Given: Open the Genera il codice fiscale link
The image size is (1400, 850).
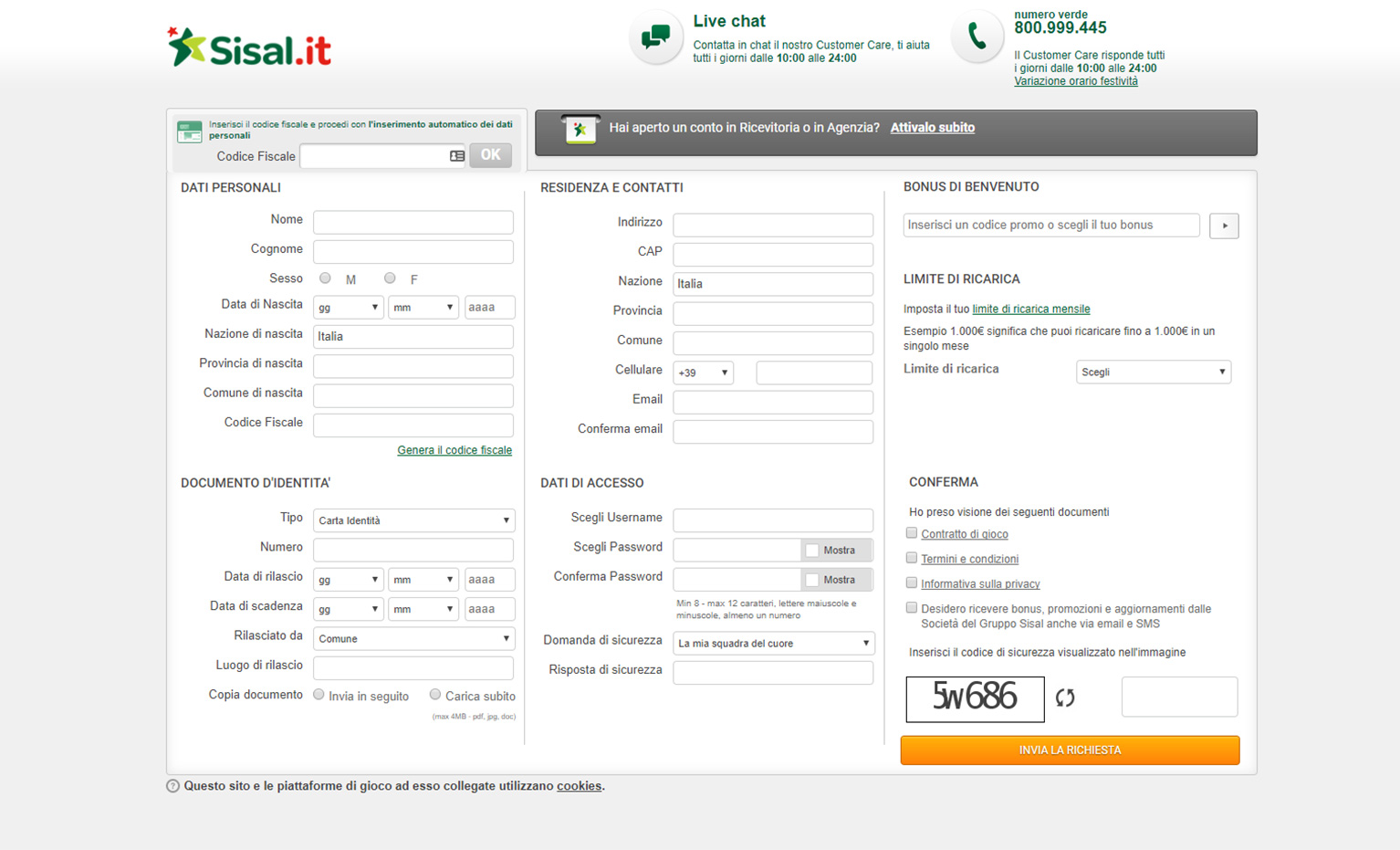Looking at the screenshot, I should coord(454,449).
